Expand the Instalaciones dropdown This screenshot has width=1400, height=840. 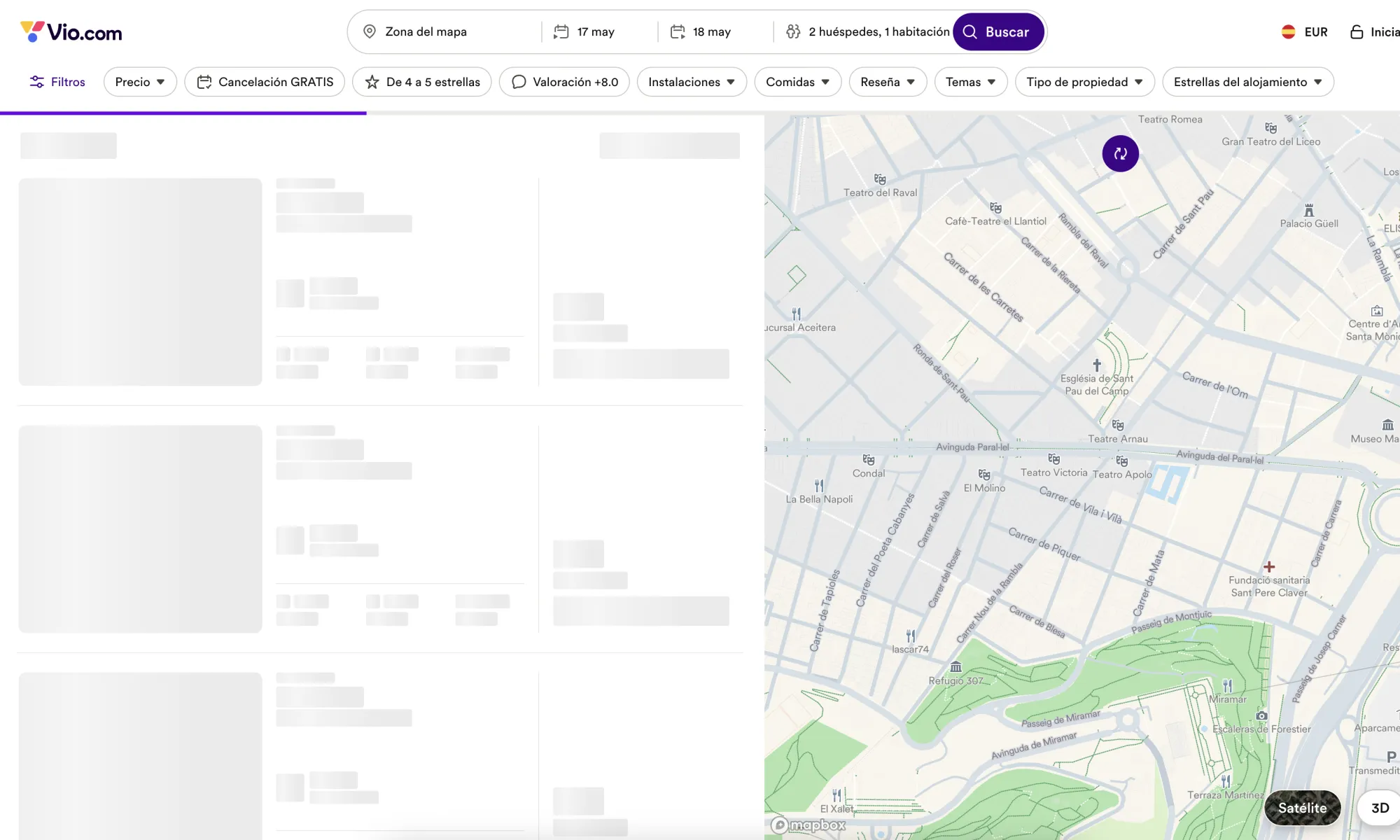(x=692, y=82)
